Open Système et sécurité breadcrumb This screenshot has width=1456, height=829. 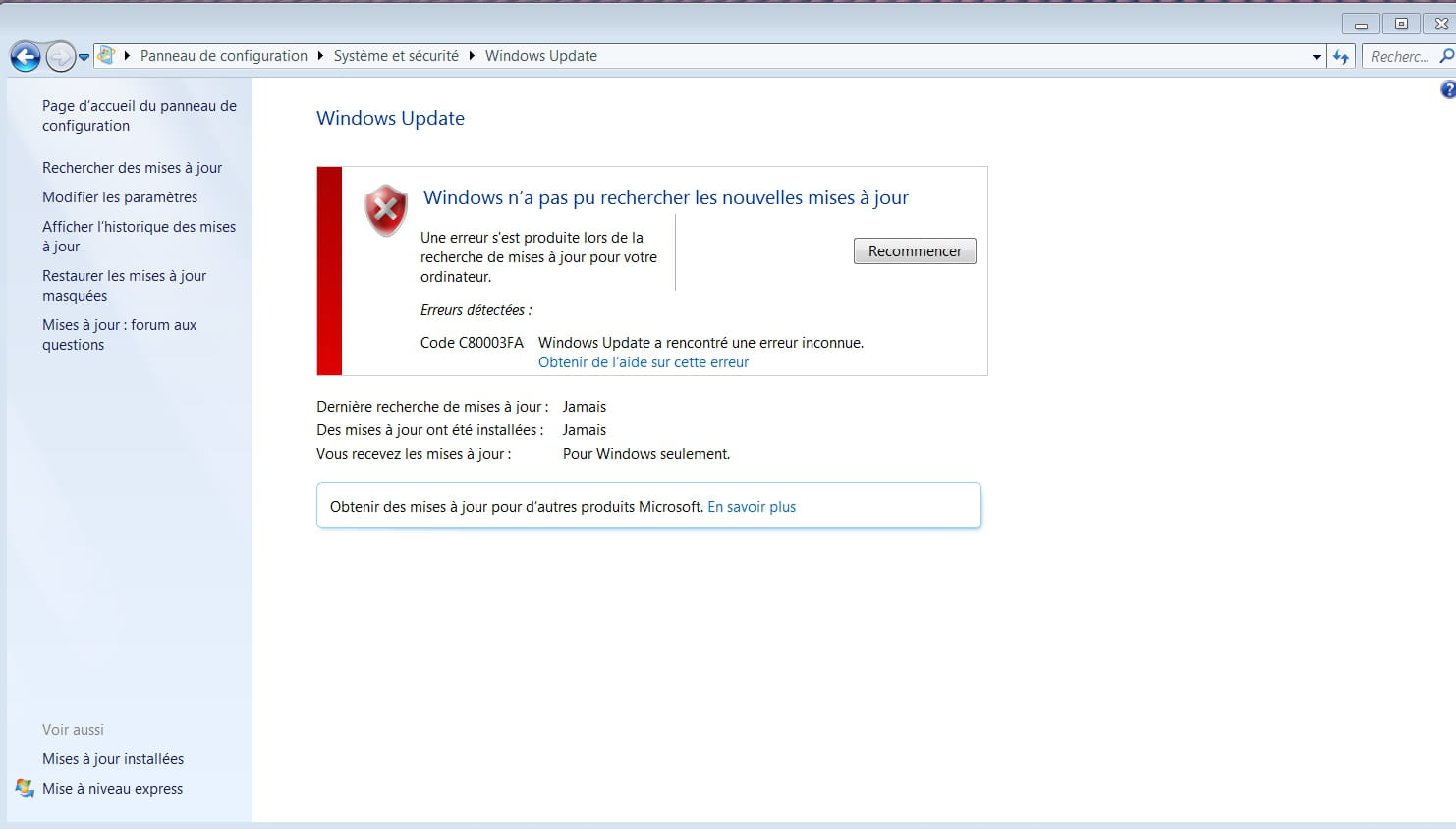396,56
